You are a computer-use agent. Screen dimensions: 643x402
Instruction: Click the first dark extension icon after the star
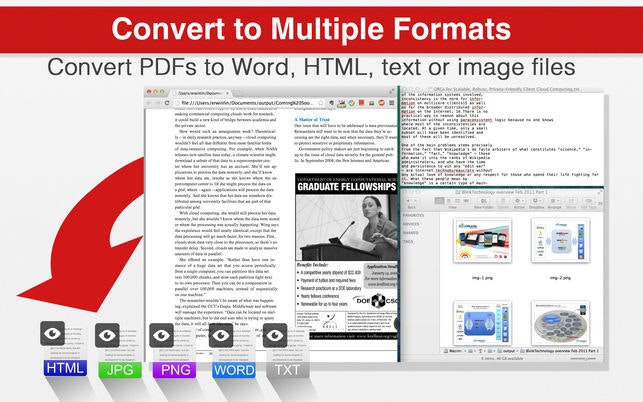[331, 103]
